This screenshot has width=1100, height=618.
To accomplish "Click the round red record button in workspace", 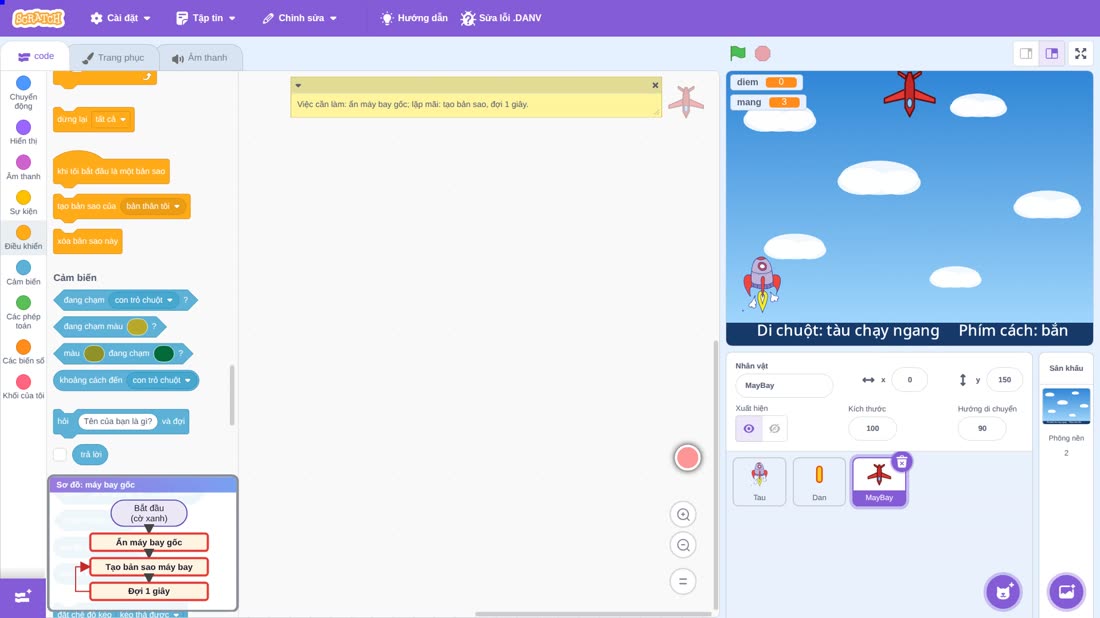I will 688,457.
